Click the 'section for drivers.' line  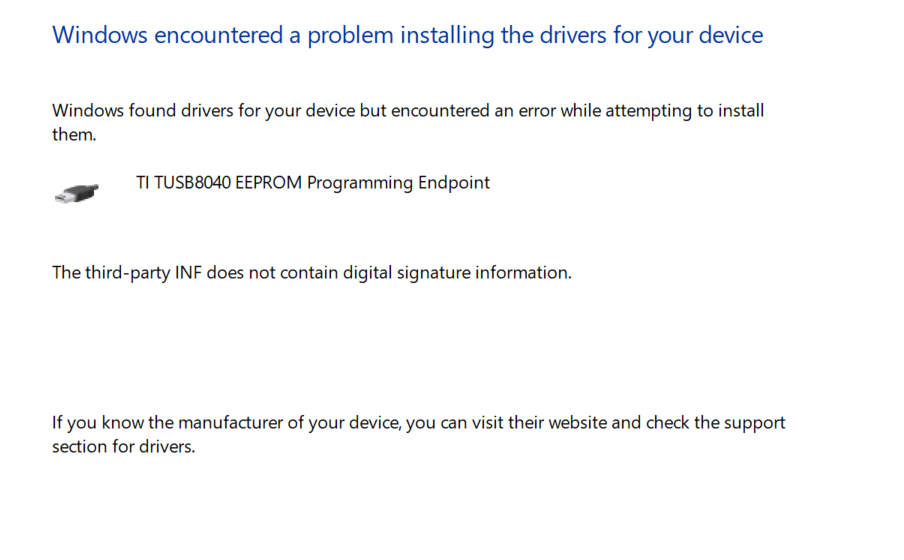124,446
